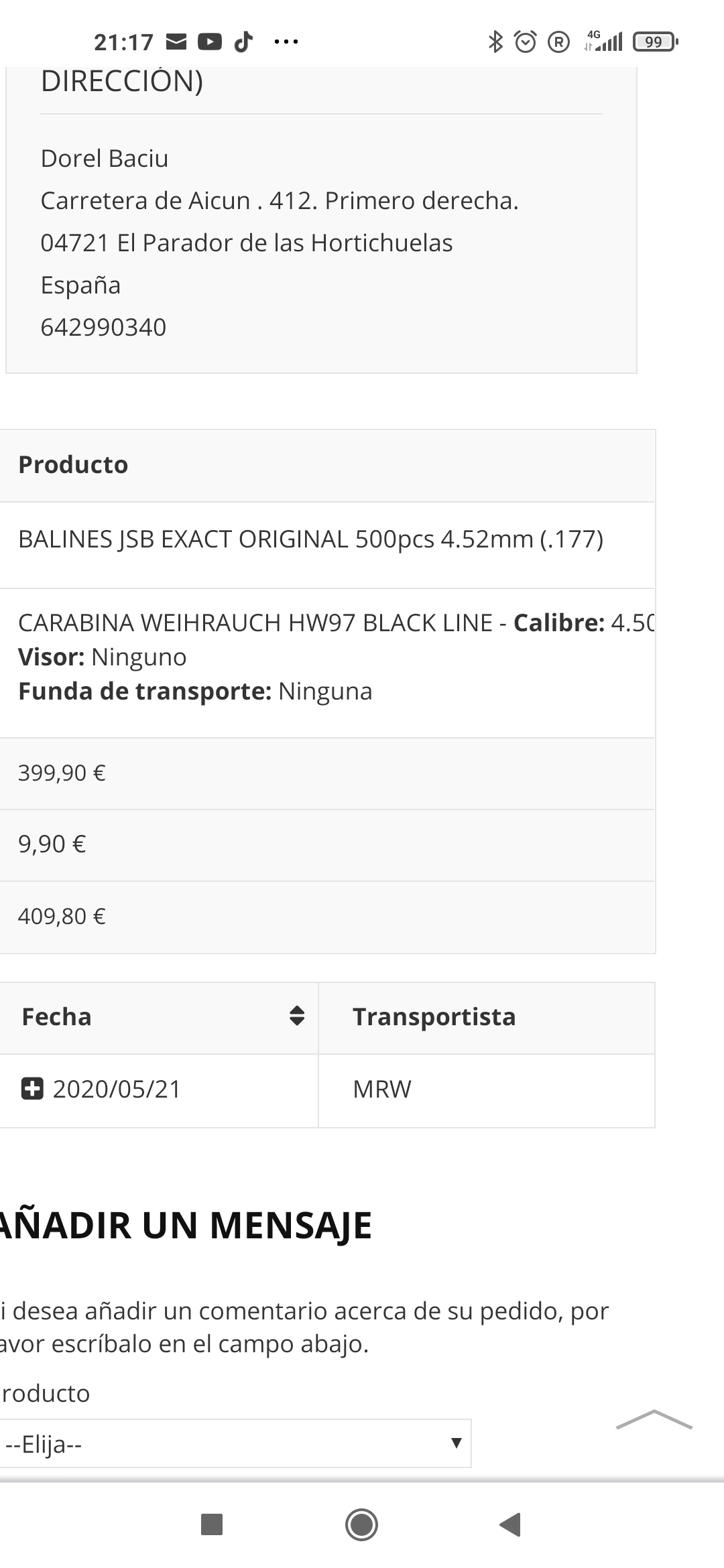This screenshot has width=724, height=1568.
Task: Tap the alarm clock status icon
Action: point(526,42)
